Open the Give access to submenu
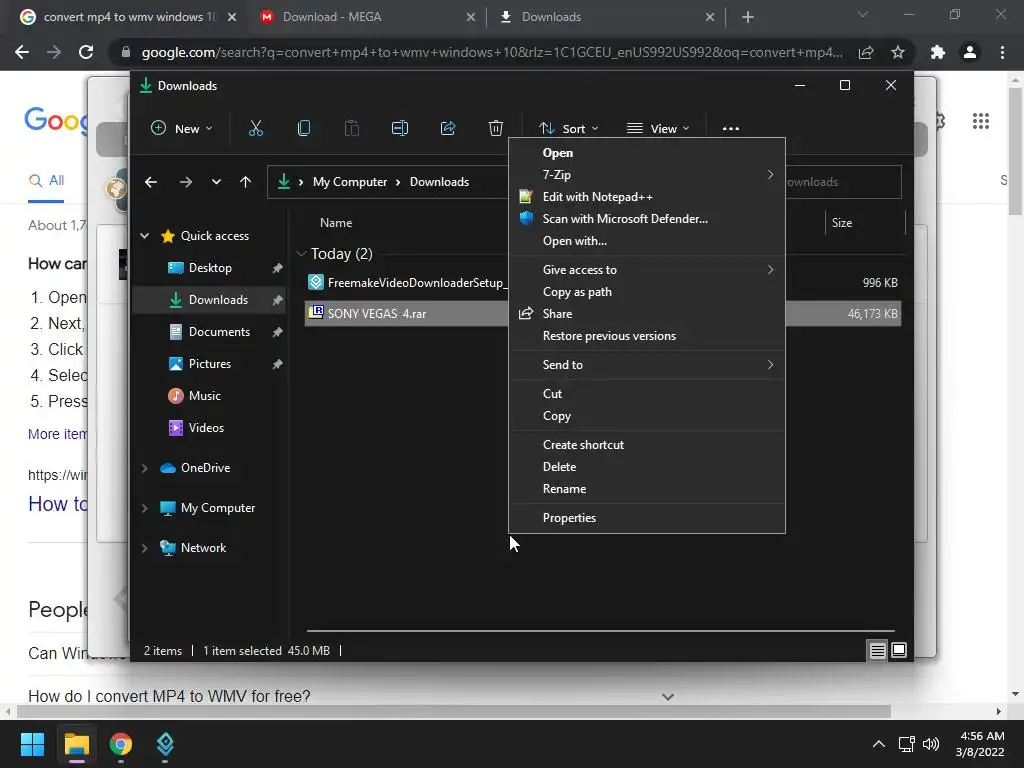Viewport: 1024px width, 768px height. coord(647,270)
